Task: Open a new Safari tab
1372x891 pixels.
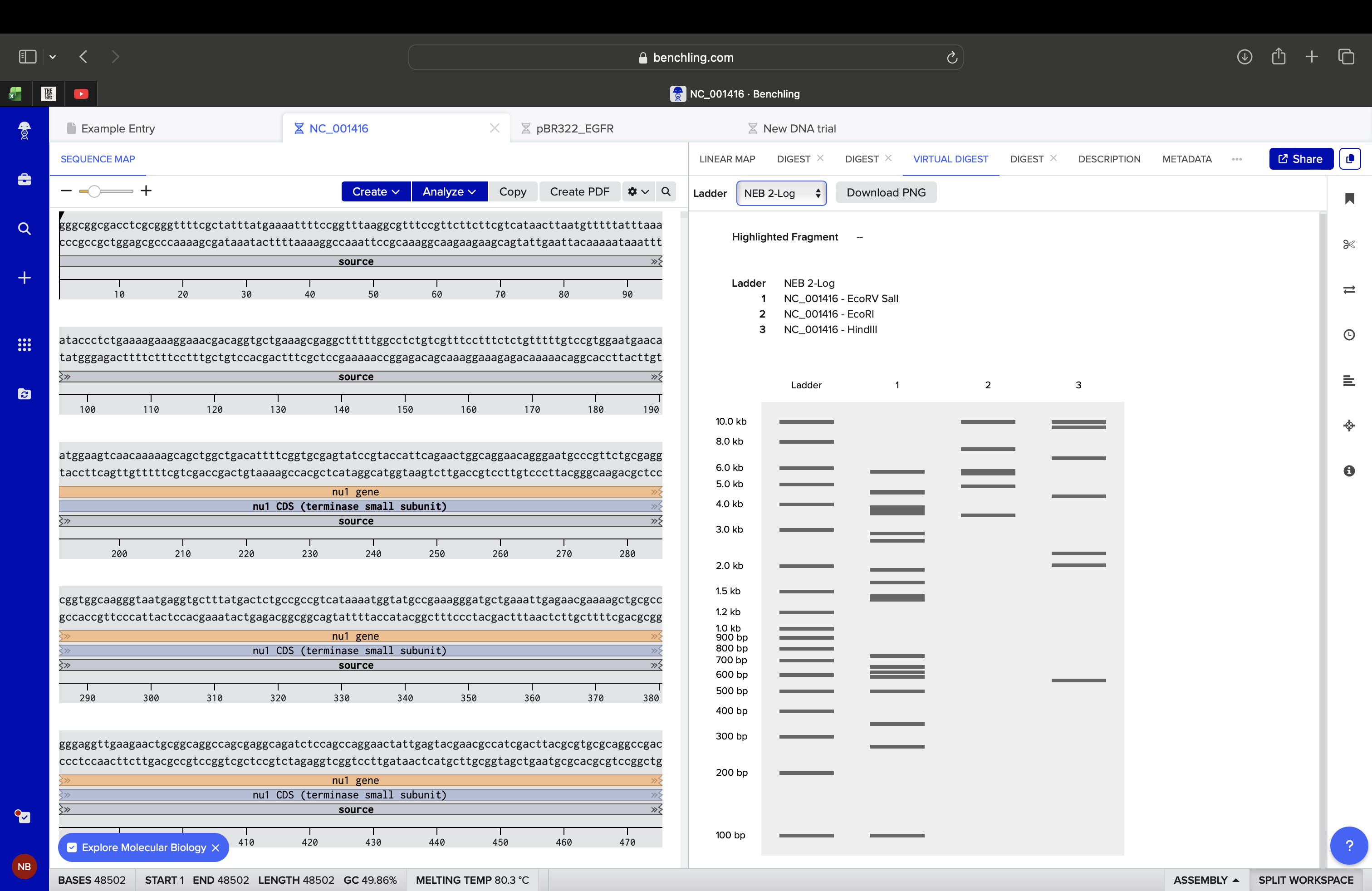Action: point(1312,56)
